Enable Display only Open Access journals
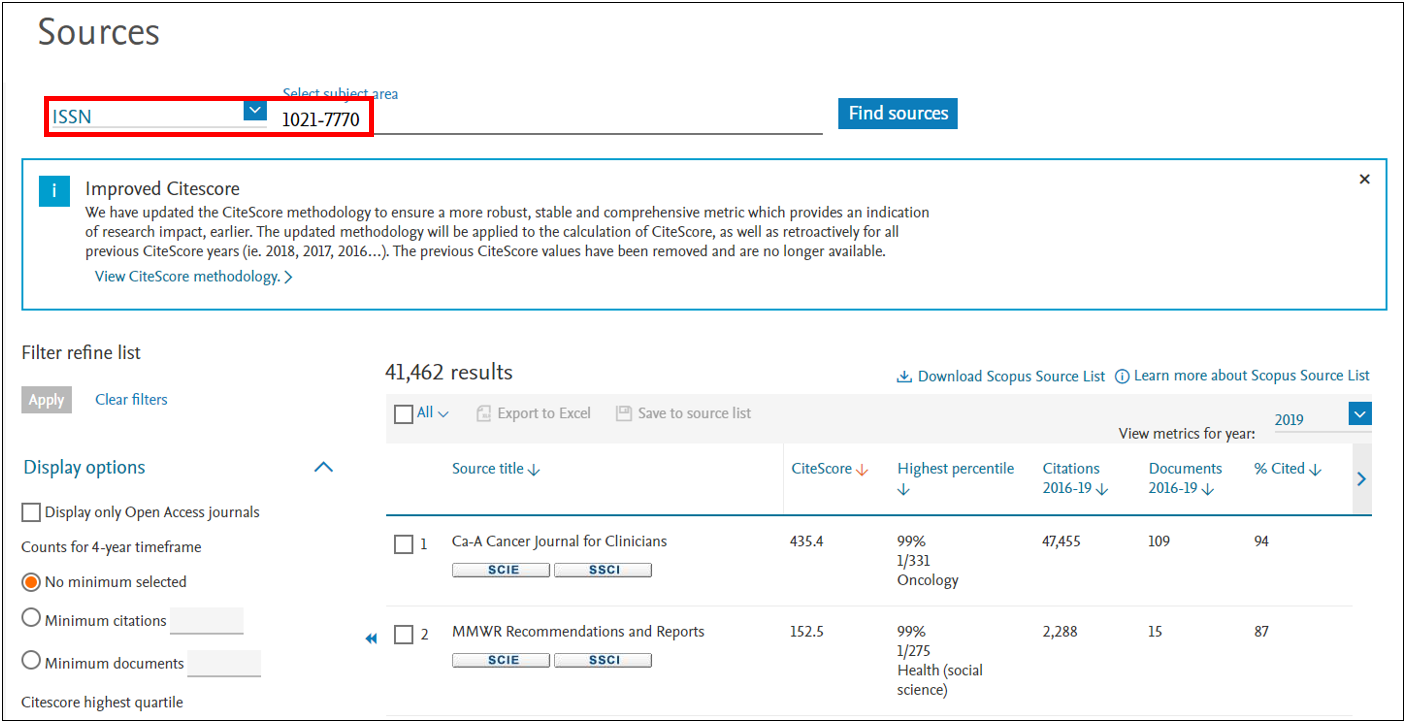This screenshot has height=723, width=1407. (31, 512)
